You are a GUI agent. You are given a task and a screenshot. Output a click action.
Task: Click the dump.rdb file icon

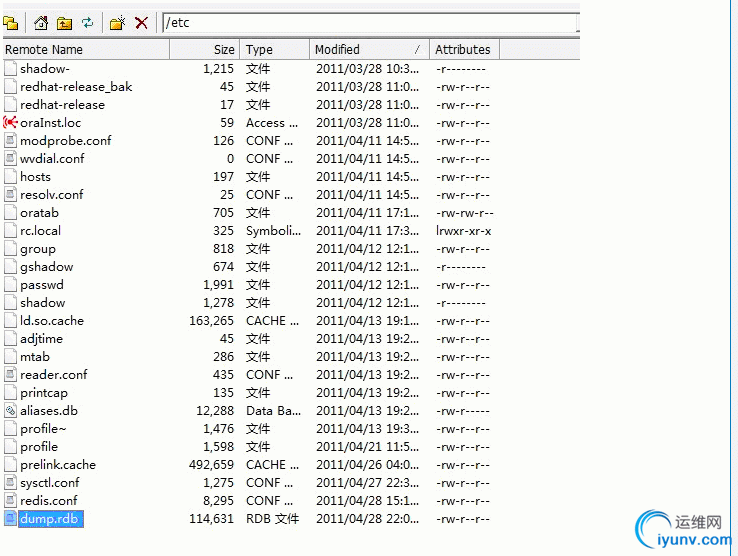point(10,519)
